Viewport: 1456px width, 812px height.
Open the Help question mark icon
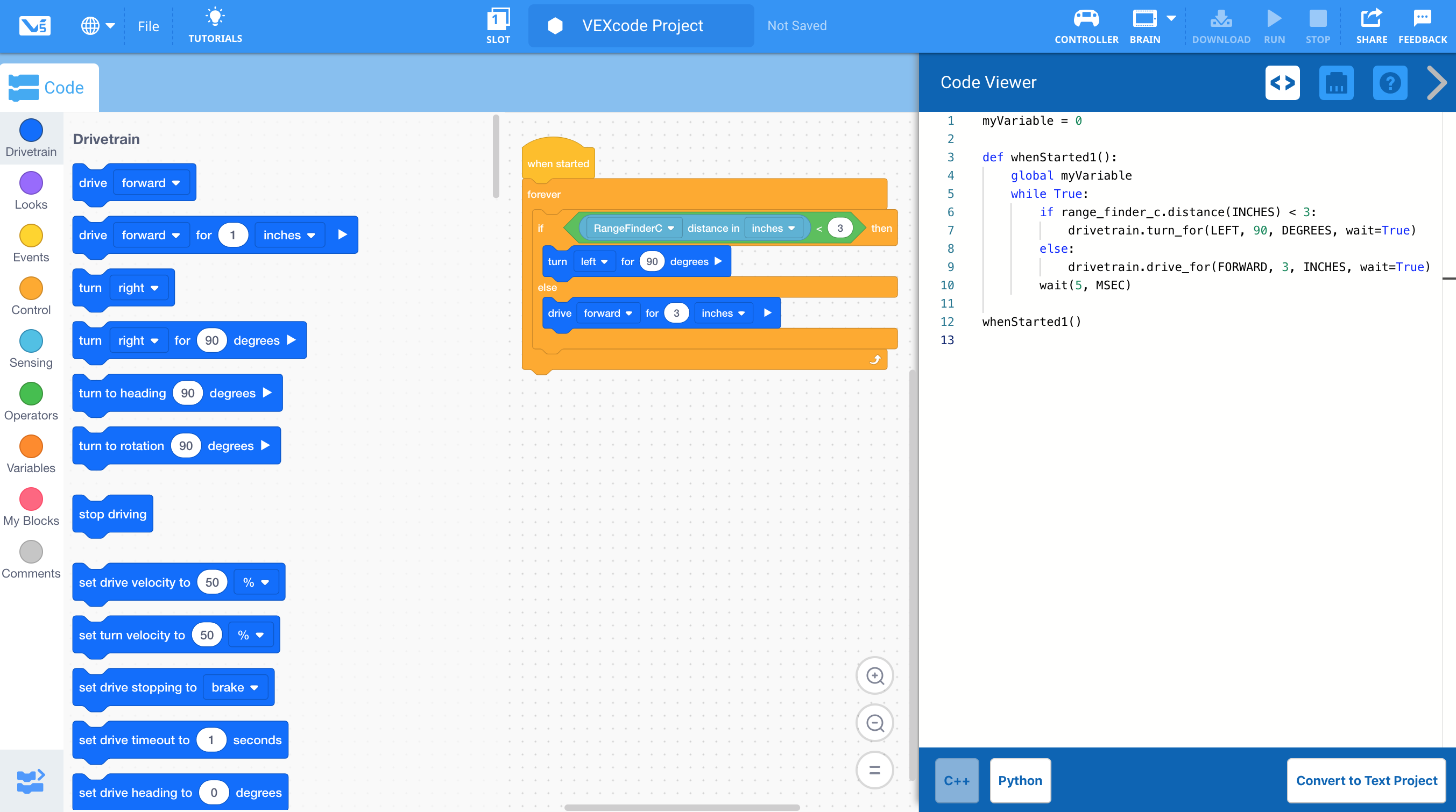click(1390, 82)
